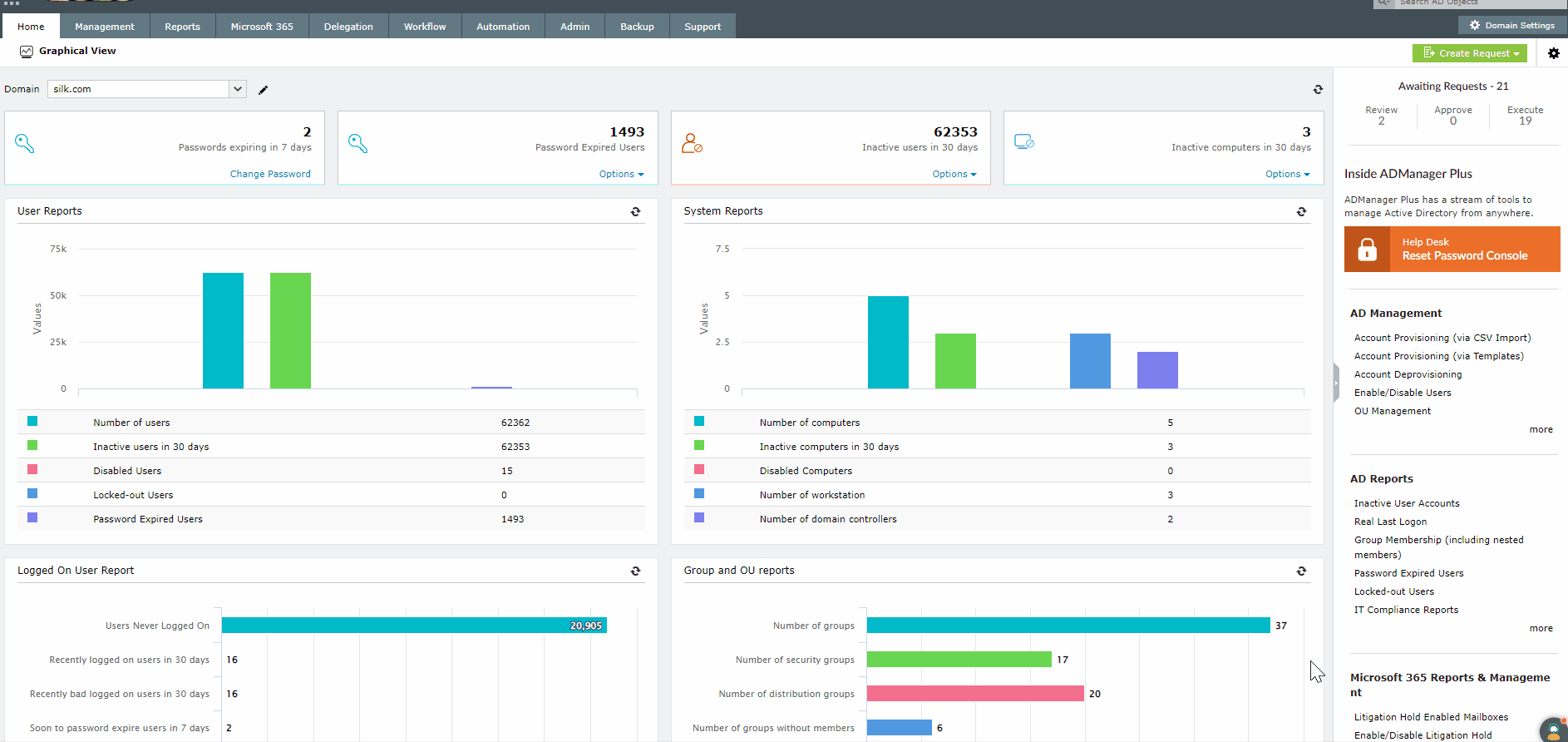The width and height of the screenshot is (1568, 742).
Task: Toggle Password Expired Users legend series
Action: (33, 518)
